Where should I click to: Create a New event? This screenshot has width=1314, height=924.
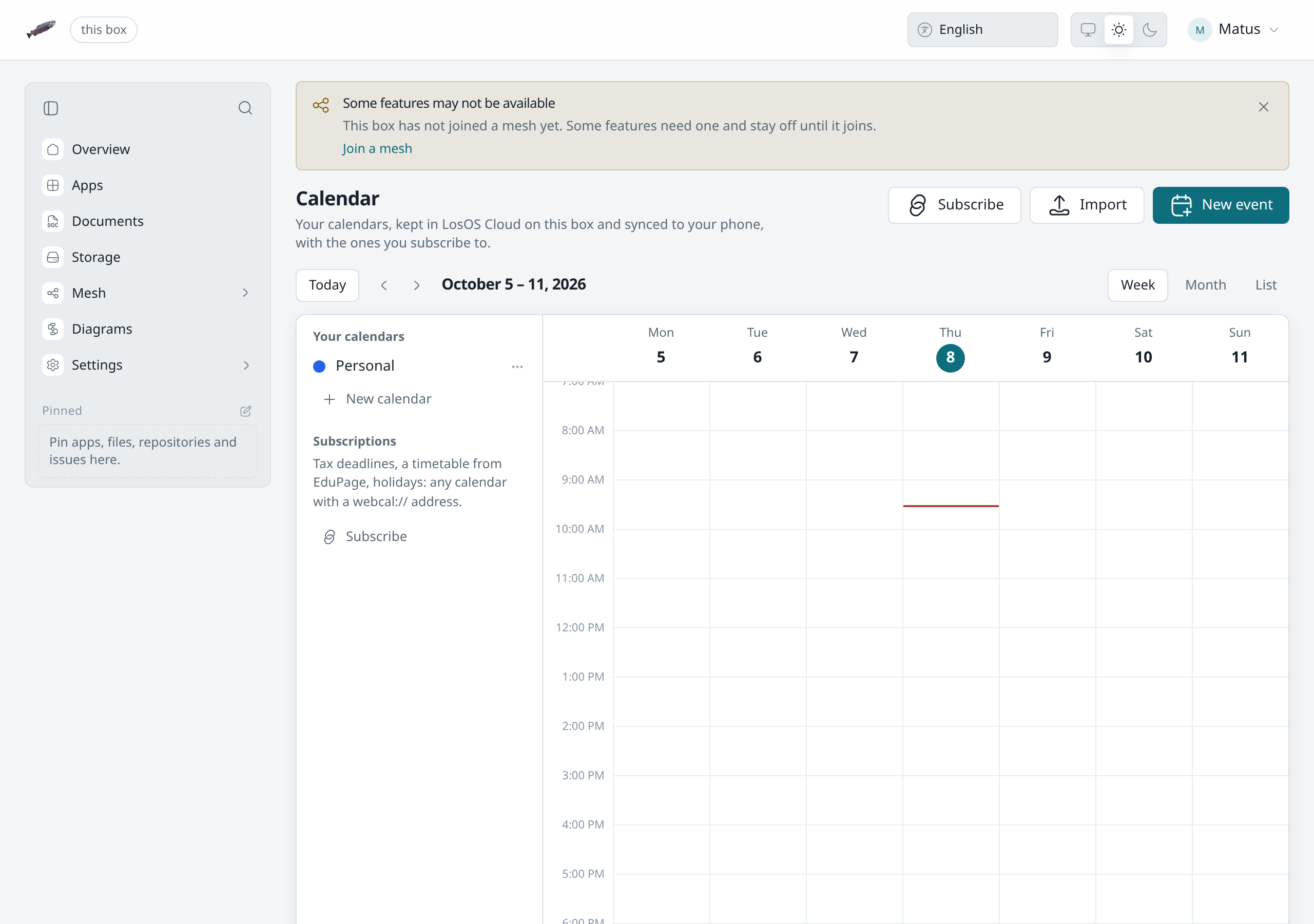tap(1220, 205)
